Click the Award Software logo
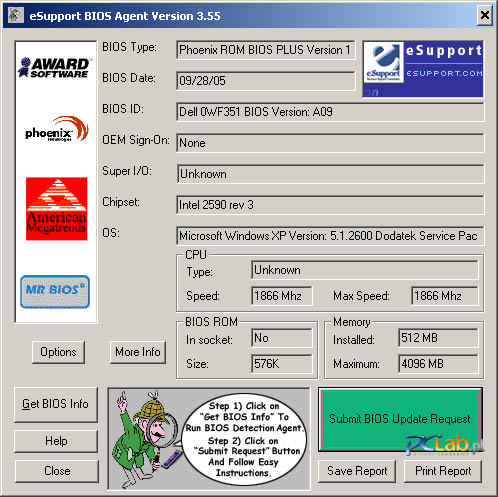Image resolution: width=498 pixels, height=497 pixels. coord(55,67)
